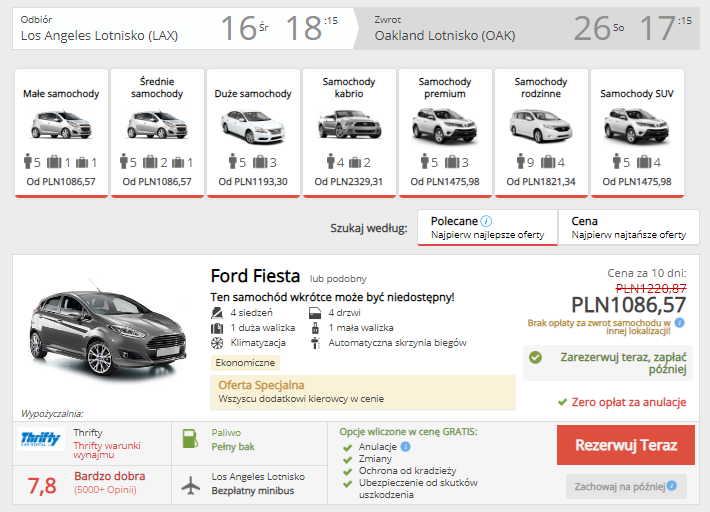This screenshot has width=710, height=512.
Task: Click the airplane pickup location icon
Action: coord(190,484)
